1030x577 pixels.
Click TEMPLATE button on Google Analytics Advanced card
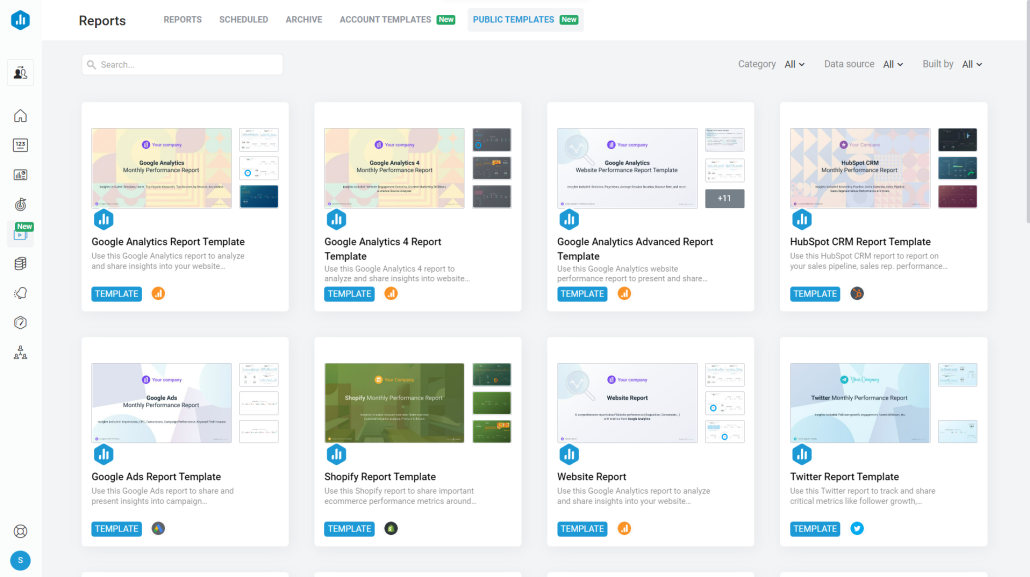(x=582, y=294)
